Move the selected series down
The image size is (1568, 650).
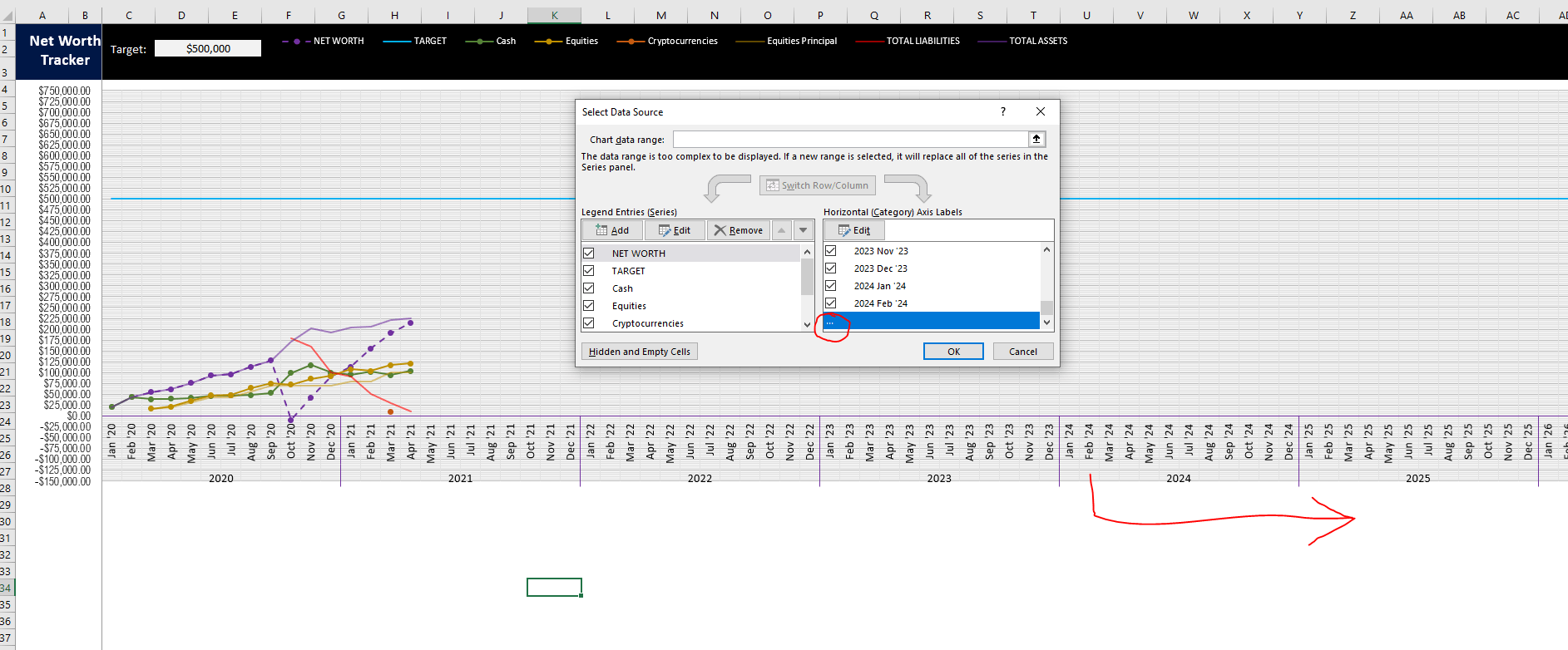pyautogui.click(x=803, y=230)
